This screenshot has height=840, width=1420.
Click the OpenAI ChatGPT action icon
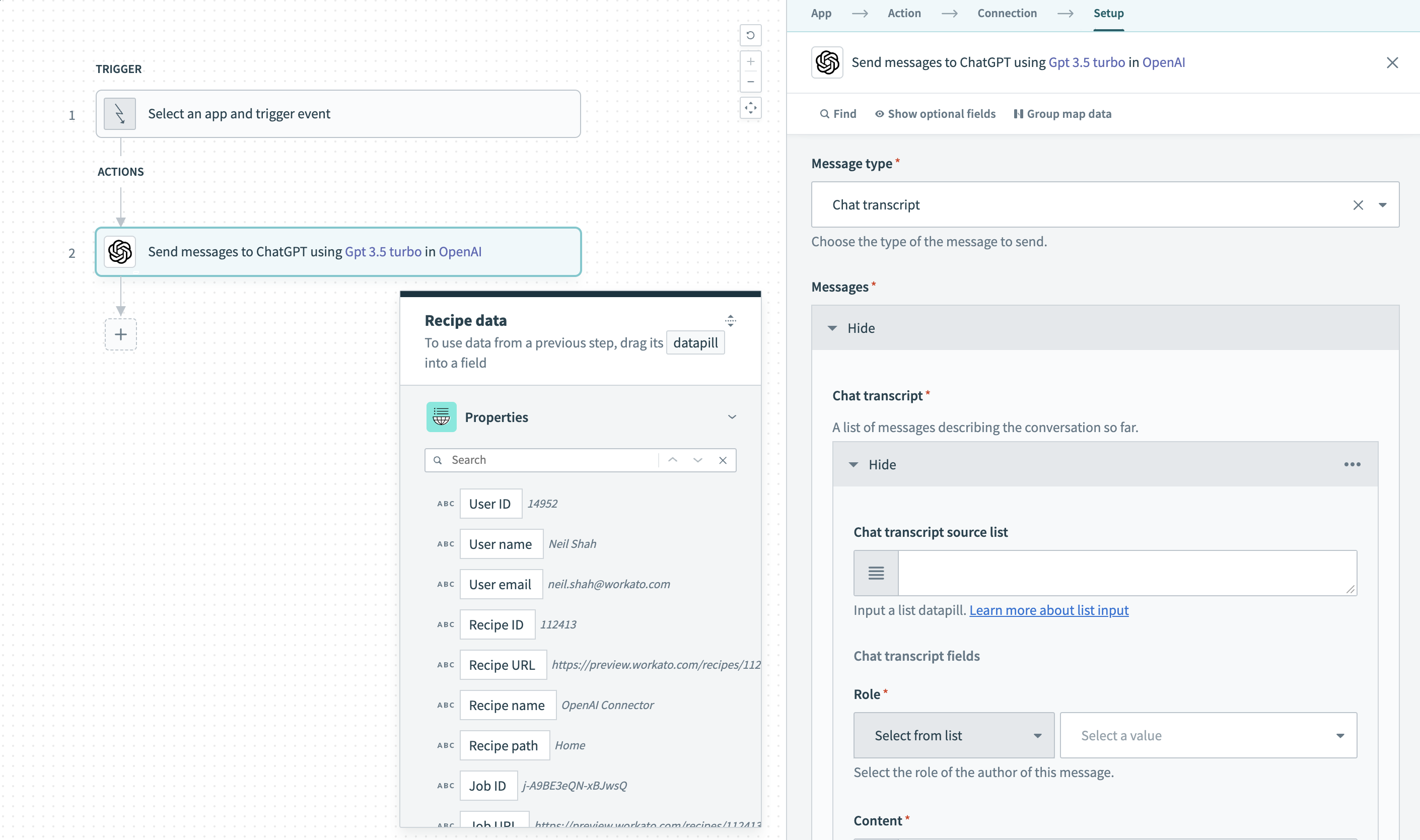pos(120,251)
